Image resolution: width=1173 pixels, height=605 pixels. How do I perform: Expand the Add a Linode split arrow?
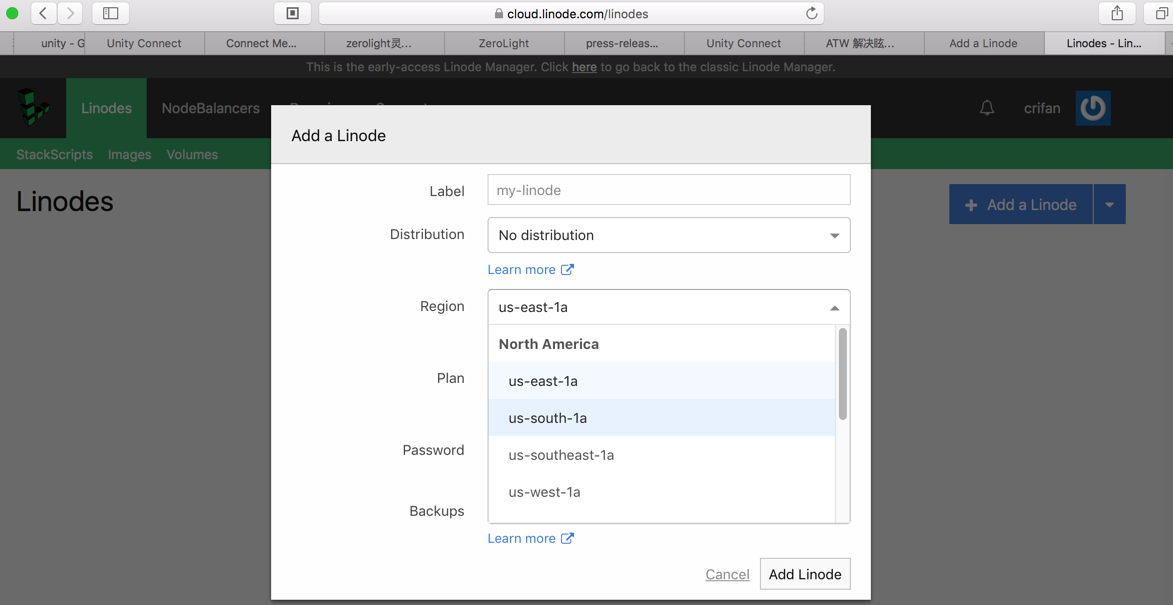click(x=1109, y=205)
